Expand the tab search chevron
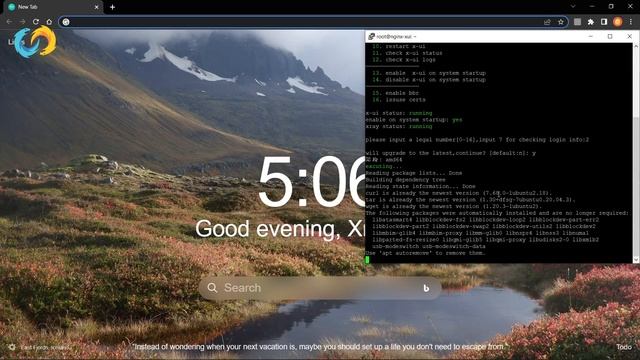This screenshot has width=640, height=360. click(x=573, y=7)
